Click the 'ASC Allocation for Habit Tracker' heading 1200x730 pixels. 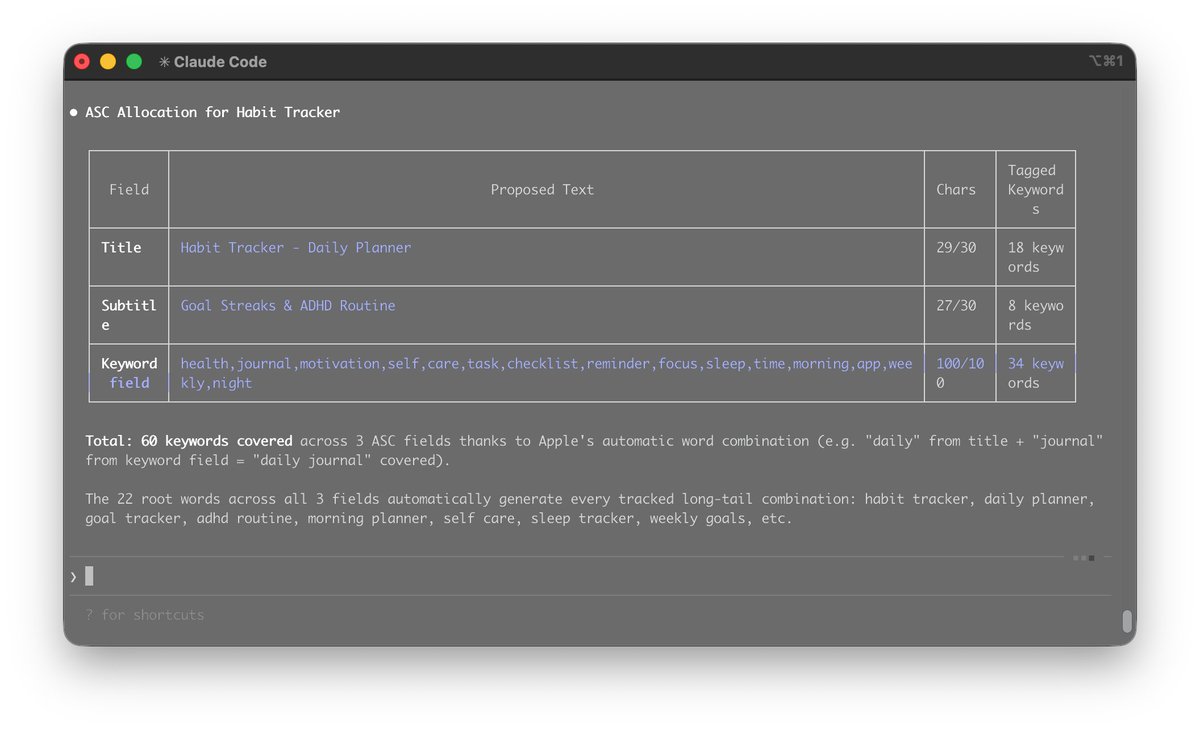213,112
